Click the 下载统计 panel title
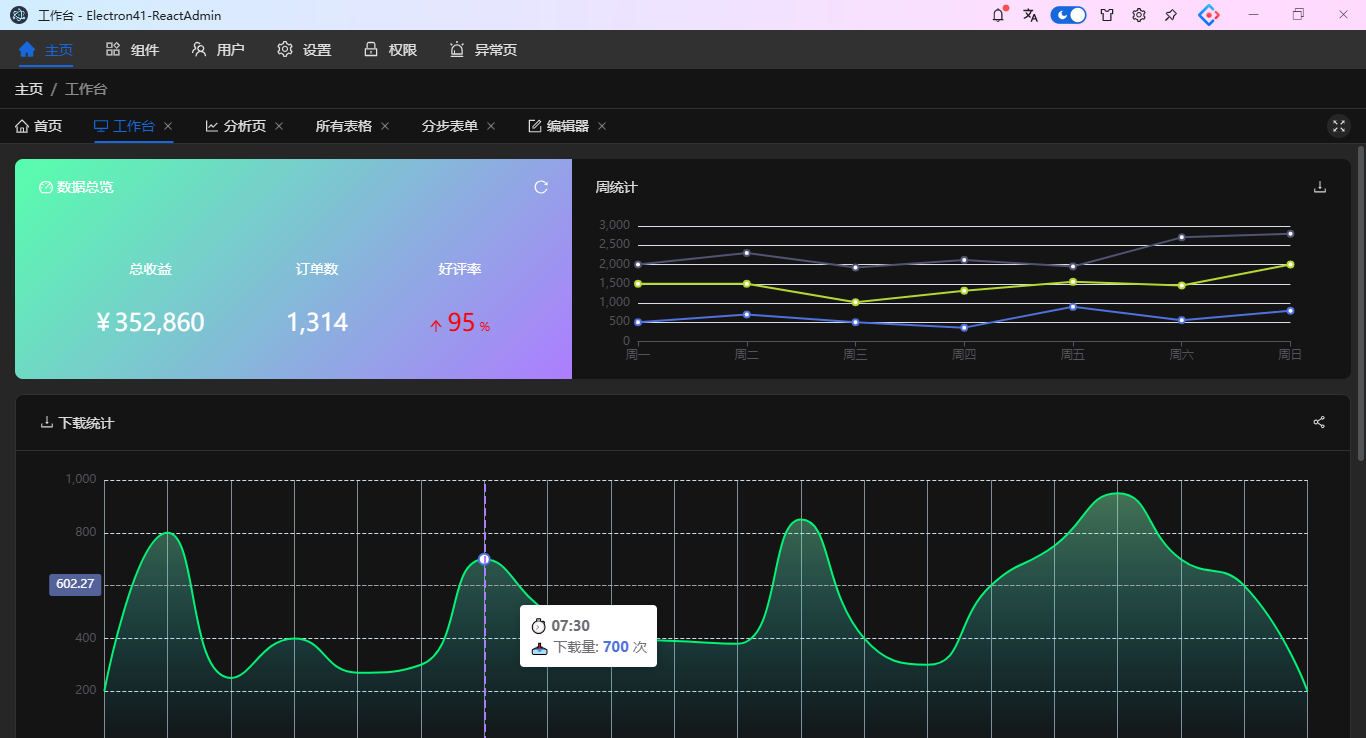This screenshot has width=1366, height=738. tap(86, 423)
